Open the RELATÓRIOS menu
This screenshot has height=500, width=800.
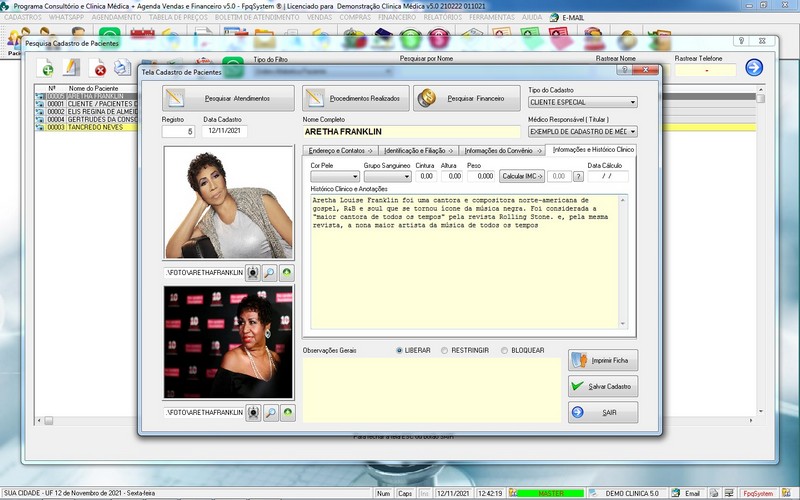pos(443,17)
